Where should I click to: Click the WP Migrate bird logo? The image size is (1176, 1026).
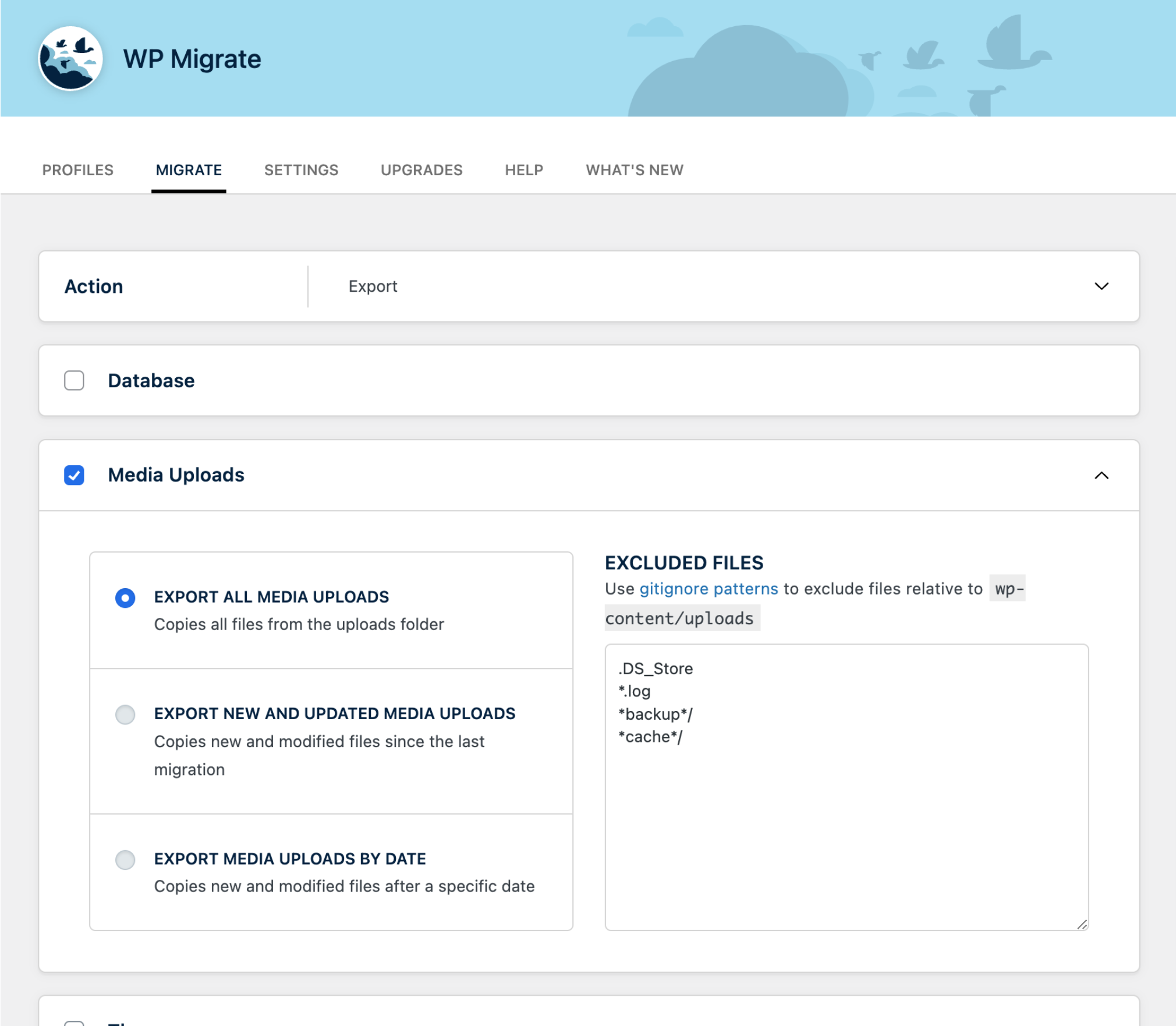click(x=70, y=58)
